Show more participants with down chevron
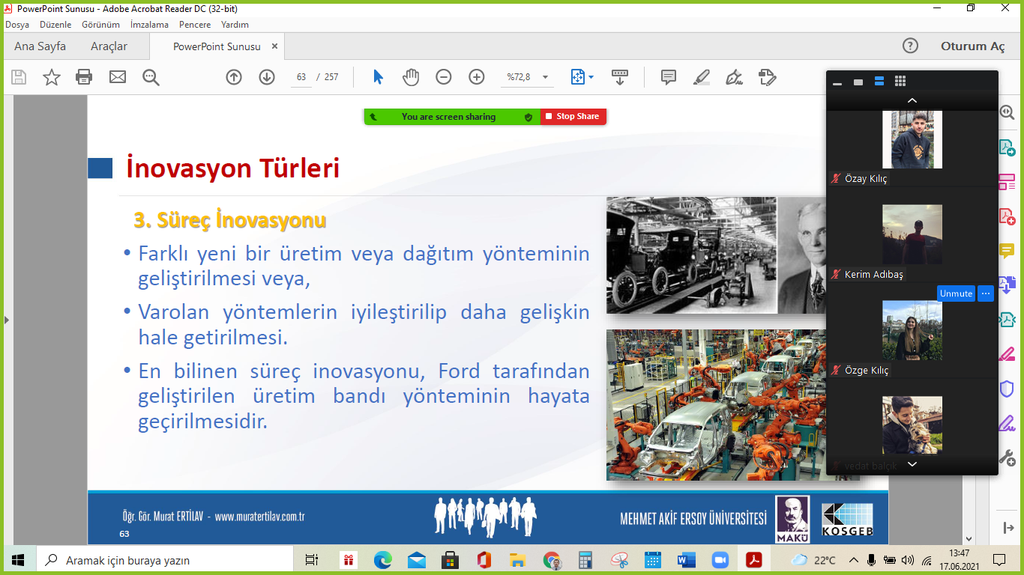The image size is (1024, 575). pyautogui.click(x=912, y=464)
